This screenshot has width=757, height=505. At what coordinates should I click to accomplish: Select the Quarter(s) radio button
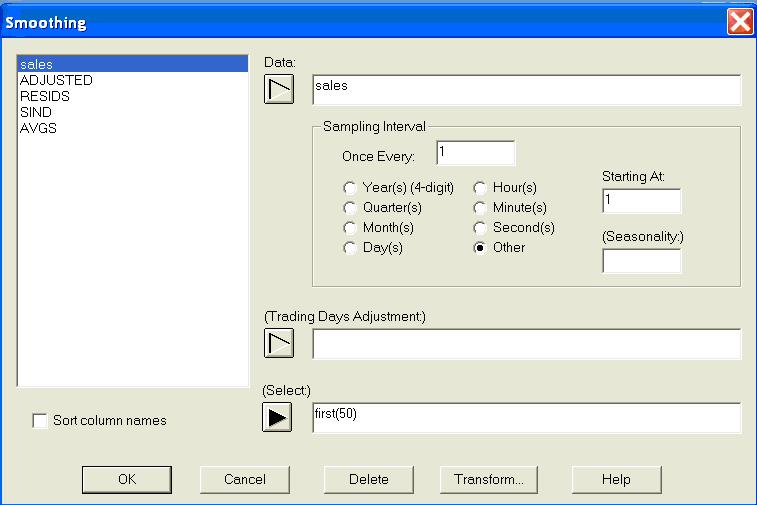pyautogui.click(x=350, y=208)
